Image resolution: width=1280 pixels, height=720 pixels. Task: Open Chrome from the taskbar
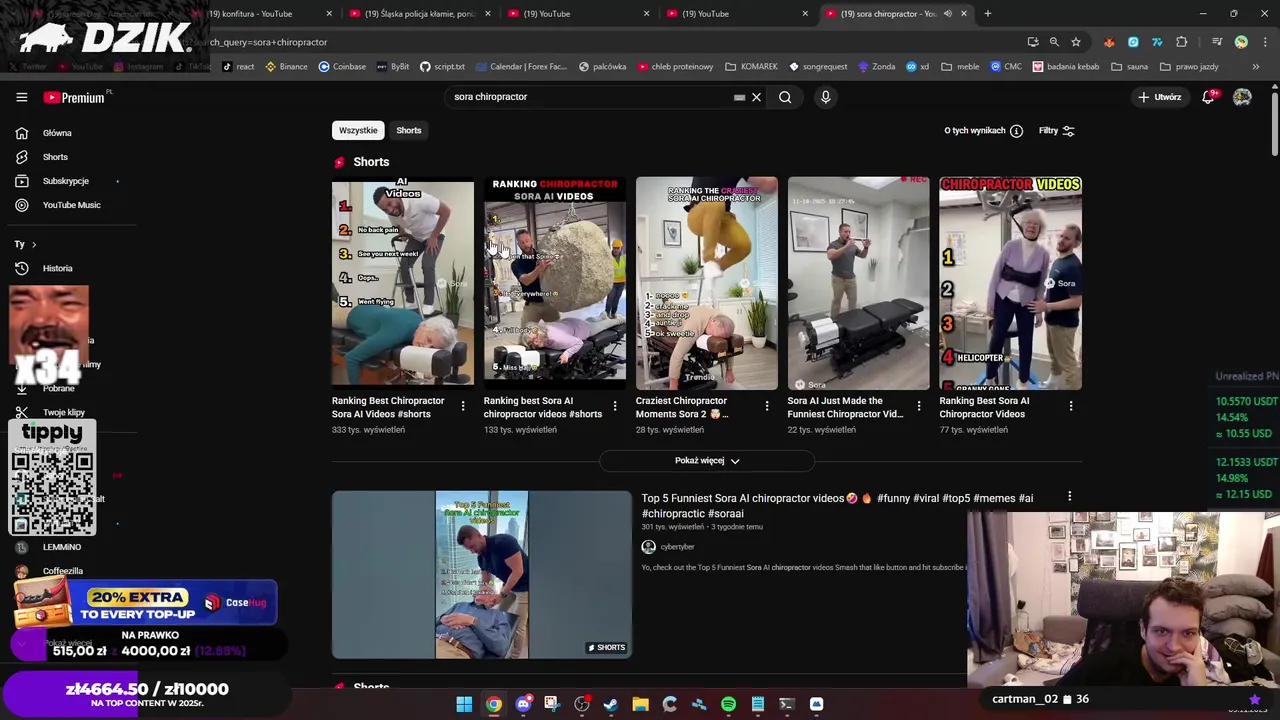click(x=494, y=704)
